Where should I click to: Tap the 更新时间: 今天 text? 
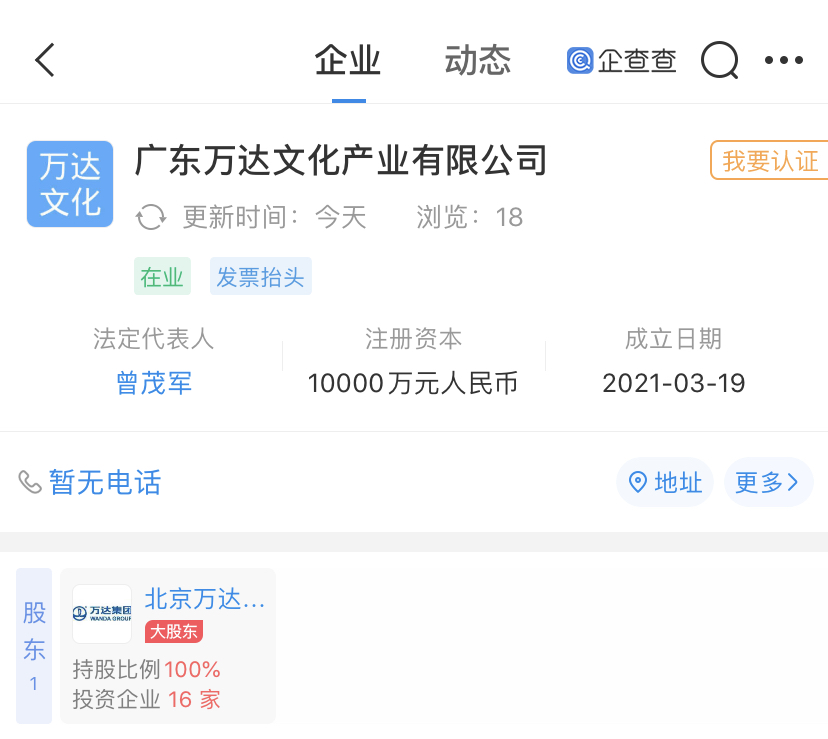(275, 217)
